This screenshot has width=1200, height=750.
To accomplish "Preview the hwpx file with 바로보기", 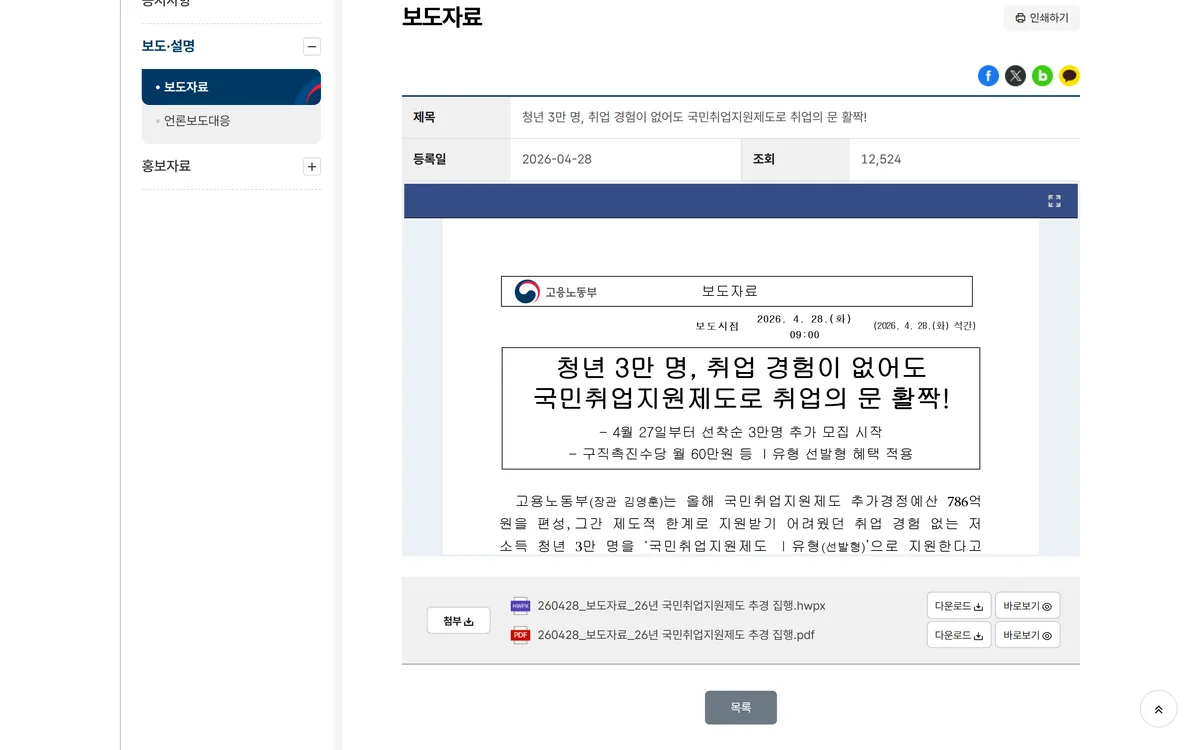I will click(1027, 606).
